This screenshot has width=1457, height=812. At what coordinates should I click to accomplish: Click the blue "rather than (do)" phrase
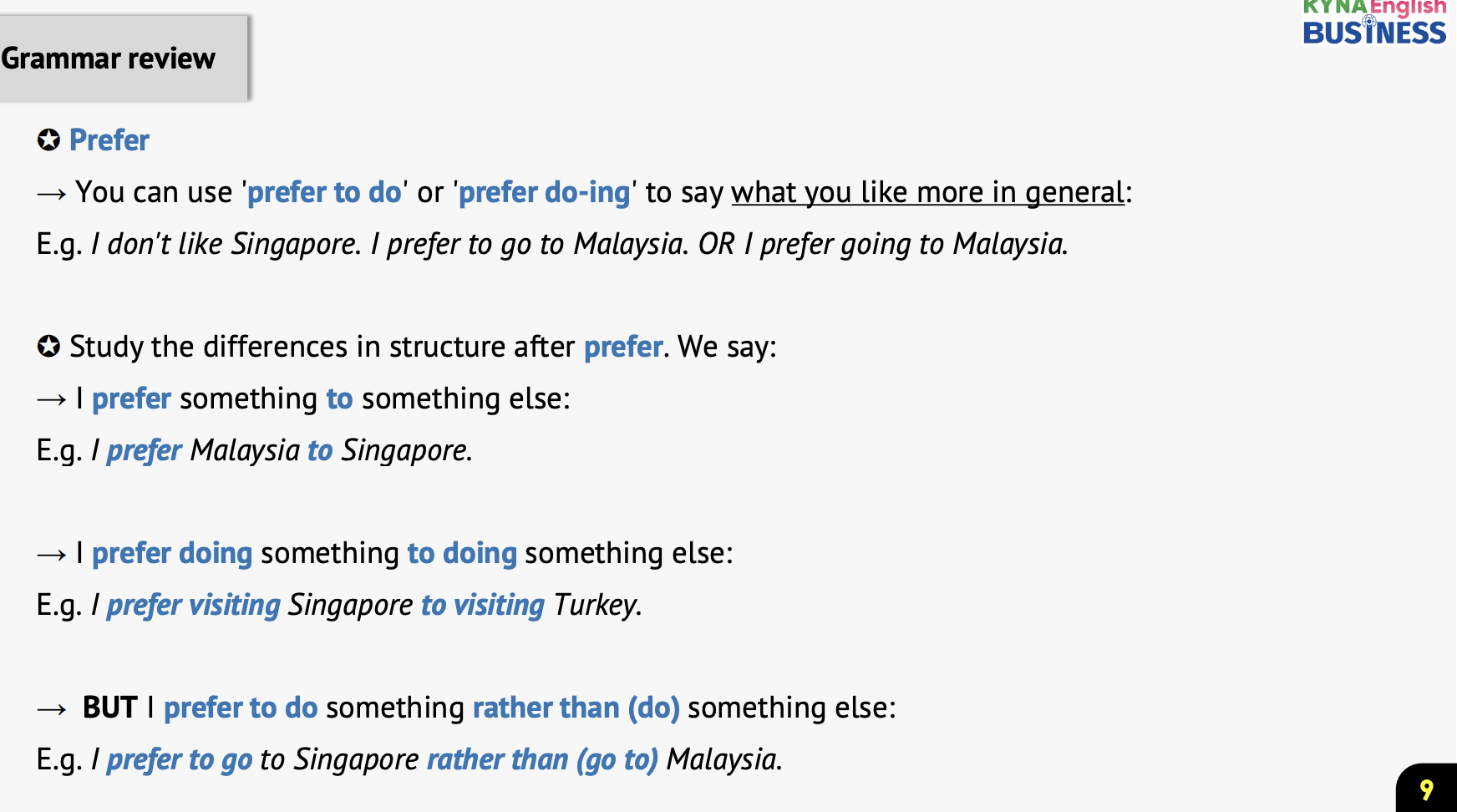tap(576, 708)
